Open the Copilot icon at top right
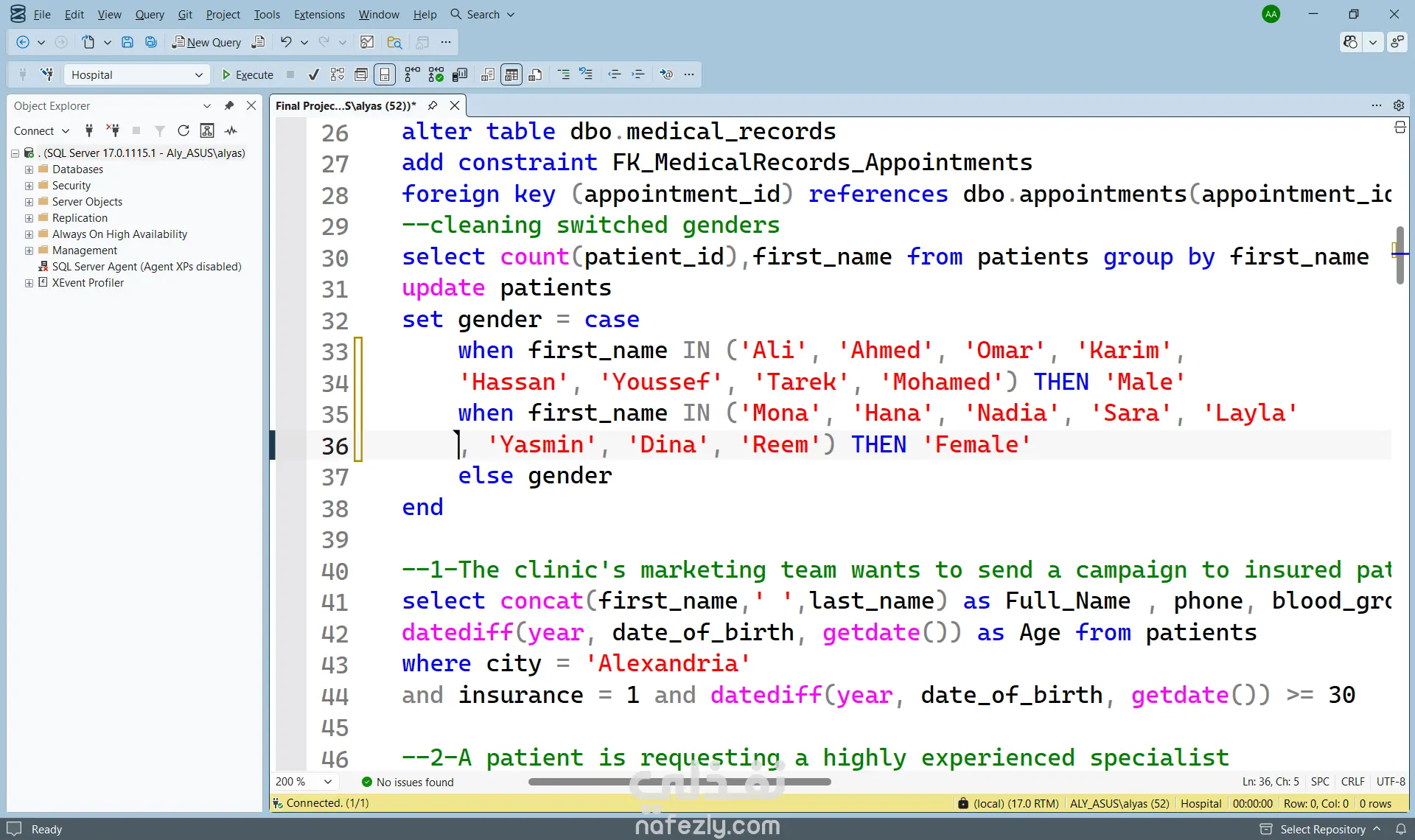Screen dimensions: 1415x840 click(x=1350, y=42)
